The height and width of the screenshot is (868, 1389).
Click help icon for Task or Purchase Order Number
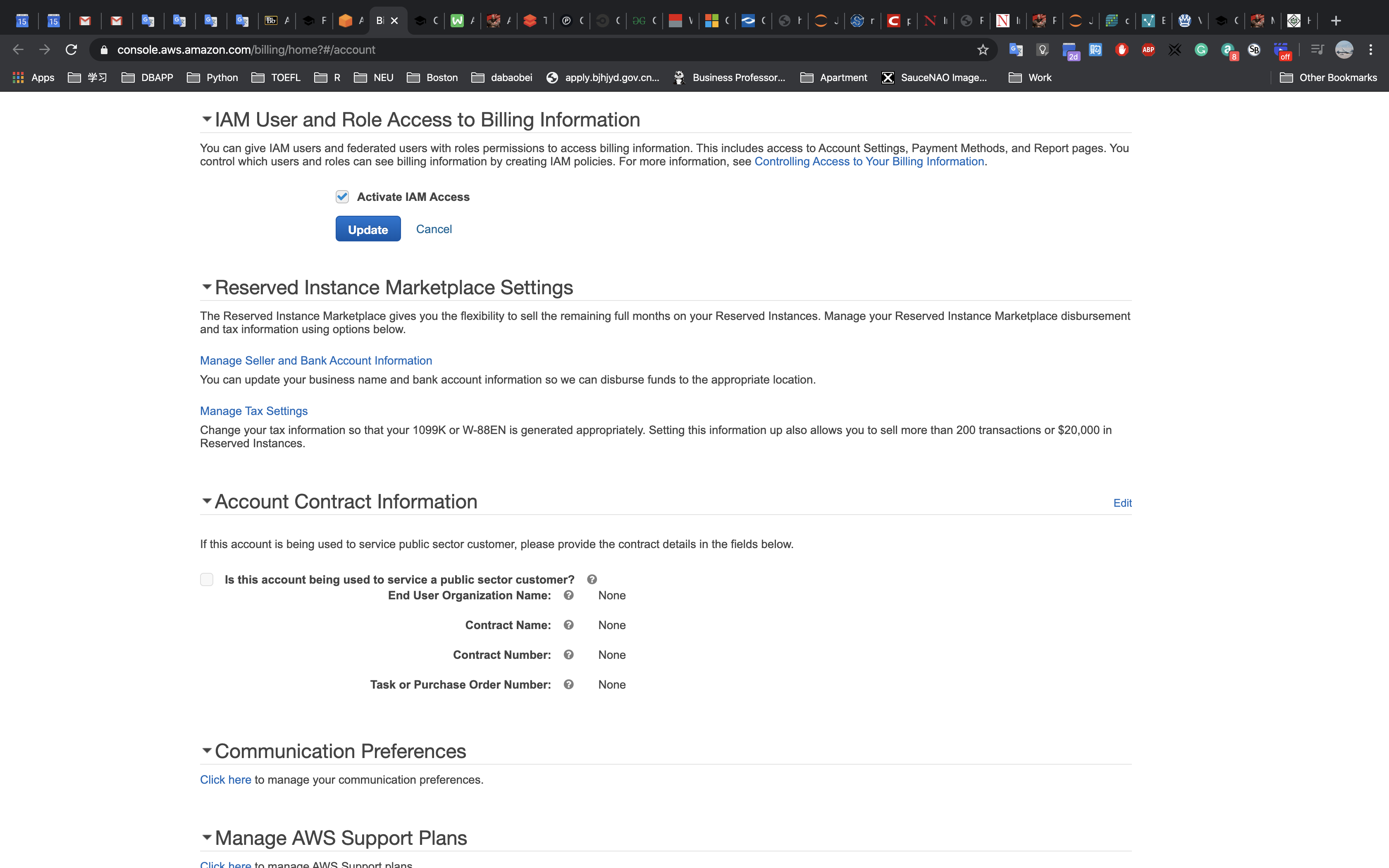point(568,684)
